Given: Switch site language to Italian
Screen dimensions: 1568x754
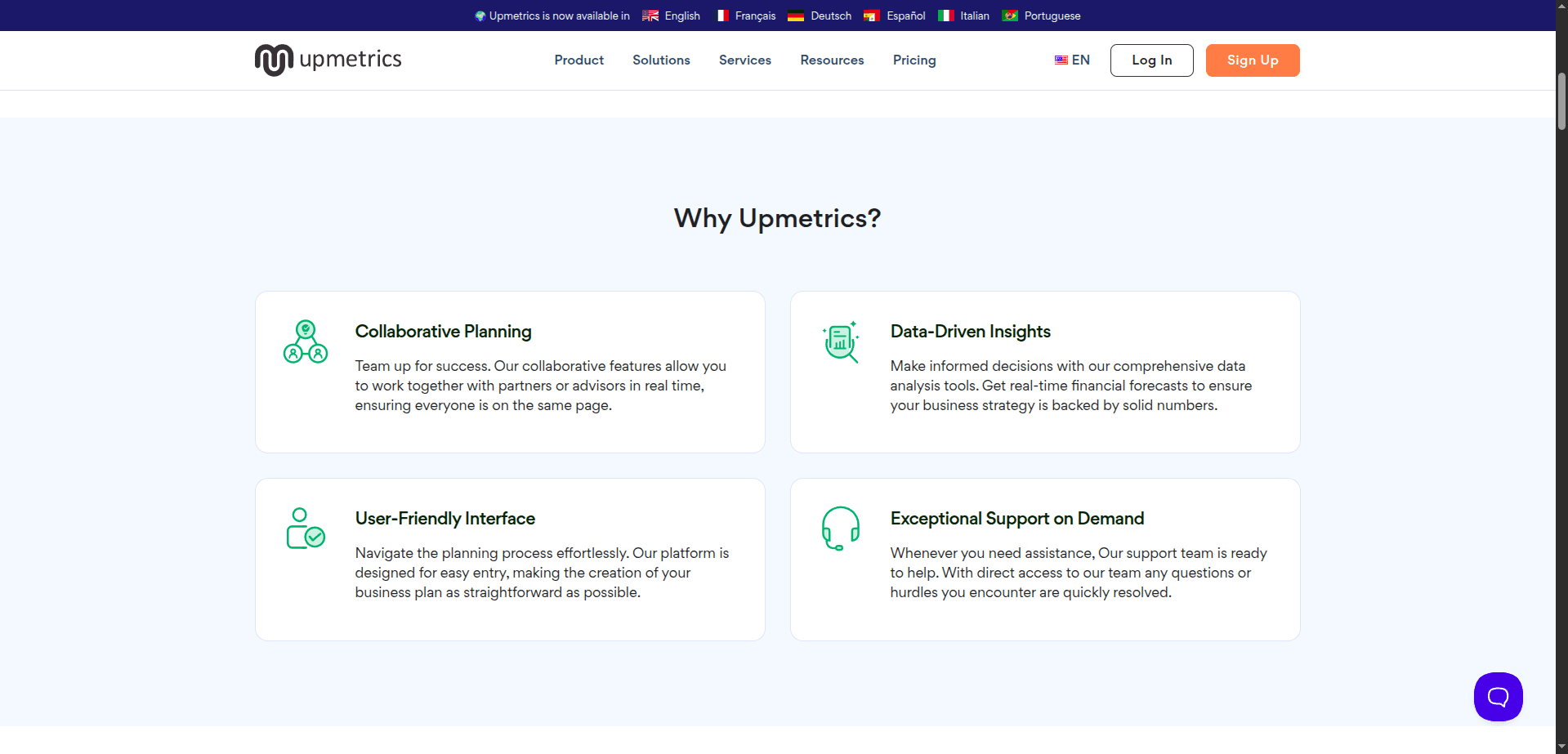Looking at the screenshot, I should click(x=975, y=16).
